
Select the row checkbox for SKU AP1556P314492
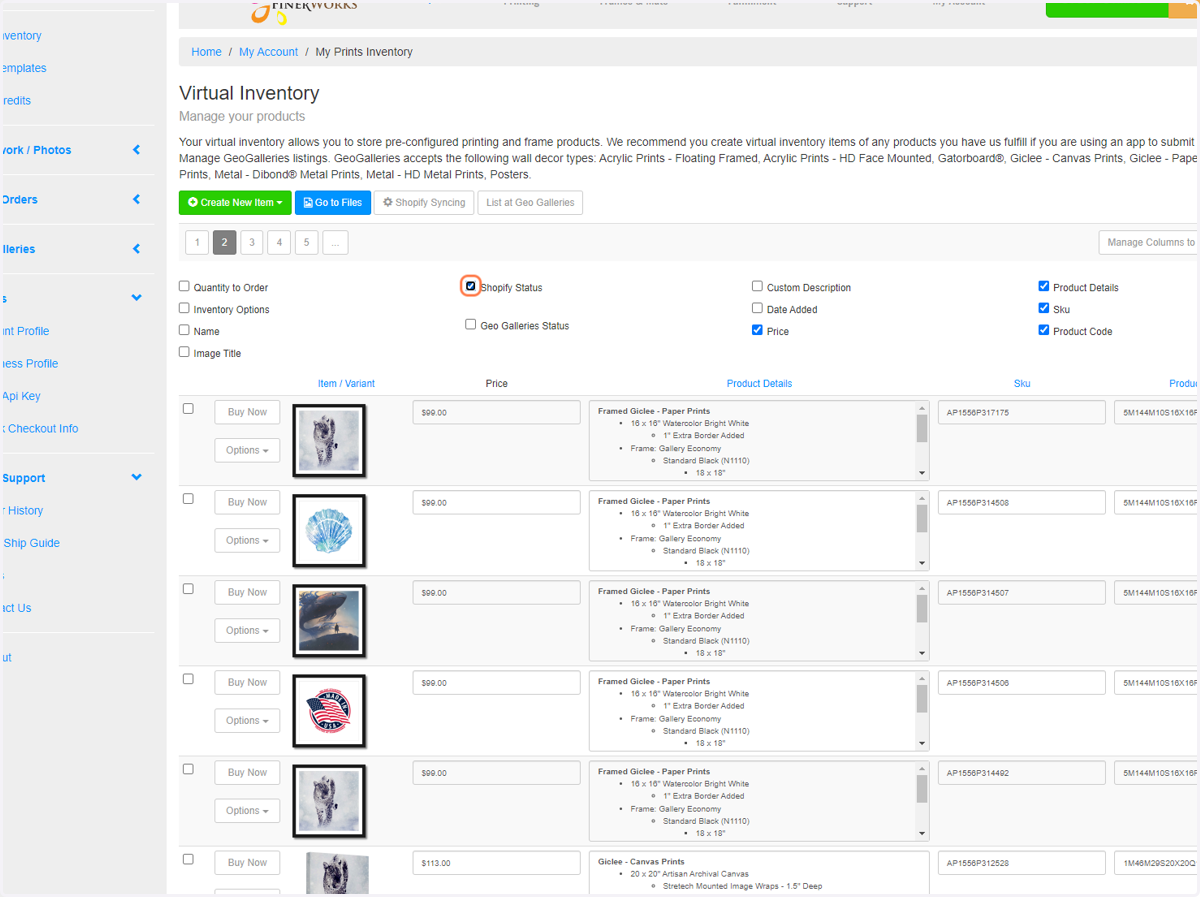tap(188, 768)
